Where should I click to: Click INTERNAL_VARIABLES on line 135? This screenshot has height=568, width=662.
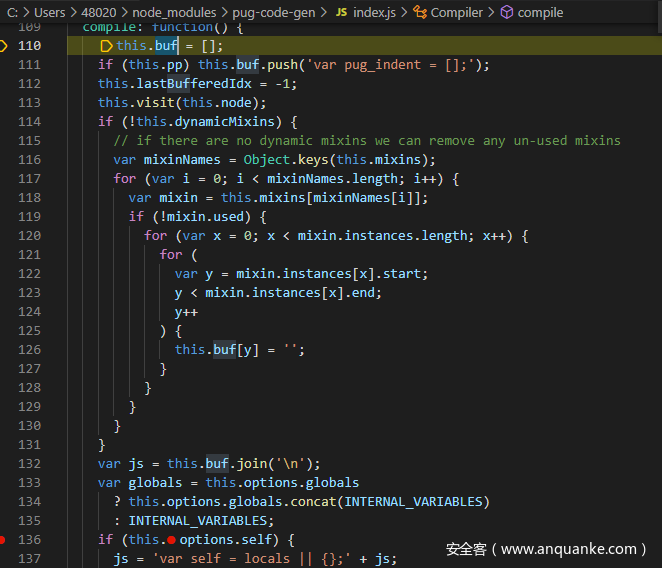[x=200, y=521]
